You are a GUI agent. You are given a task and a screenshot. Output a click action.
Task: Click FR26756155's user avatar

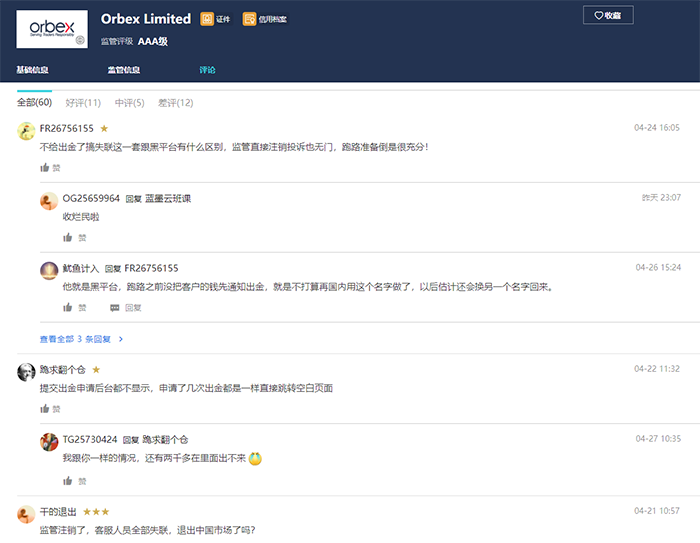click(26, 130)
